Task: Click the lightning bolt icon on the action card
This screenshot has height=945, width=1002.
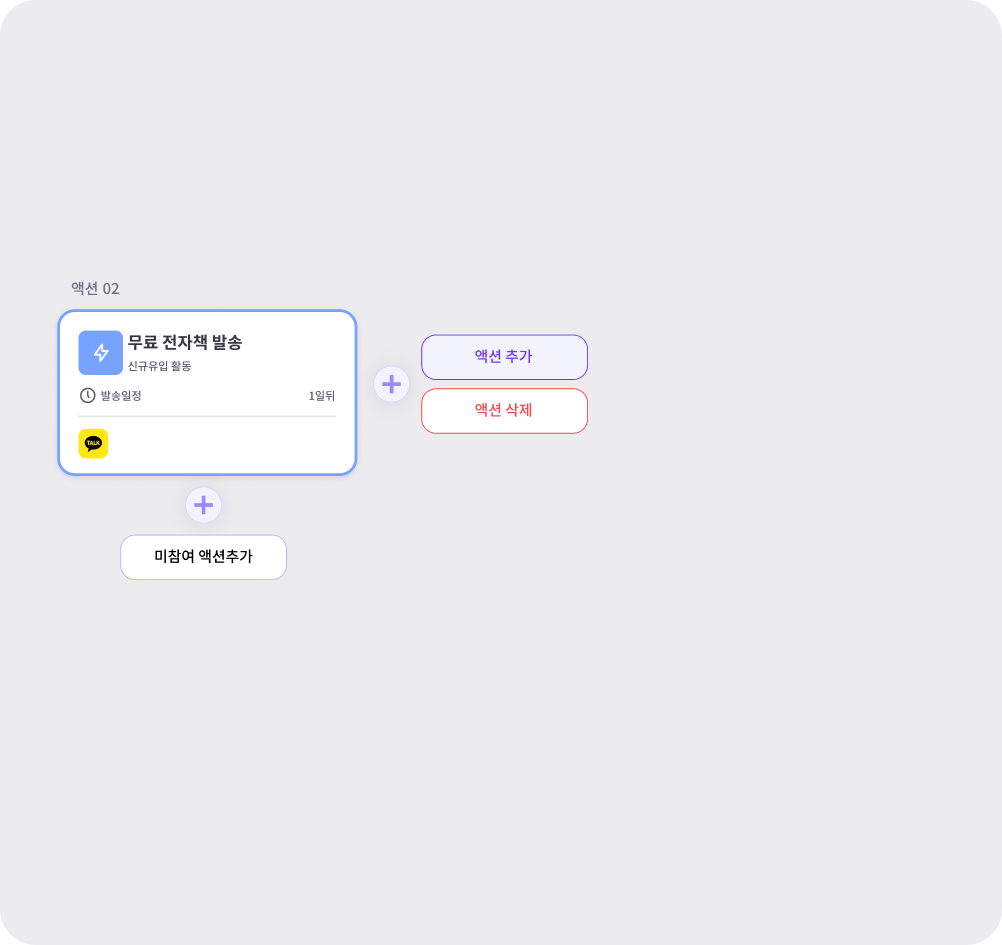Action: pos(100,352)
